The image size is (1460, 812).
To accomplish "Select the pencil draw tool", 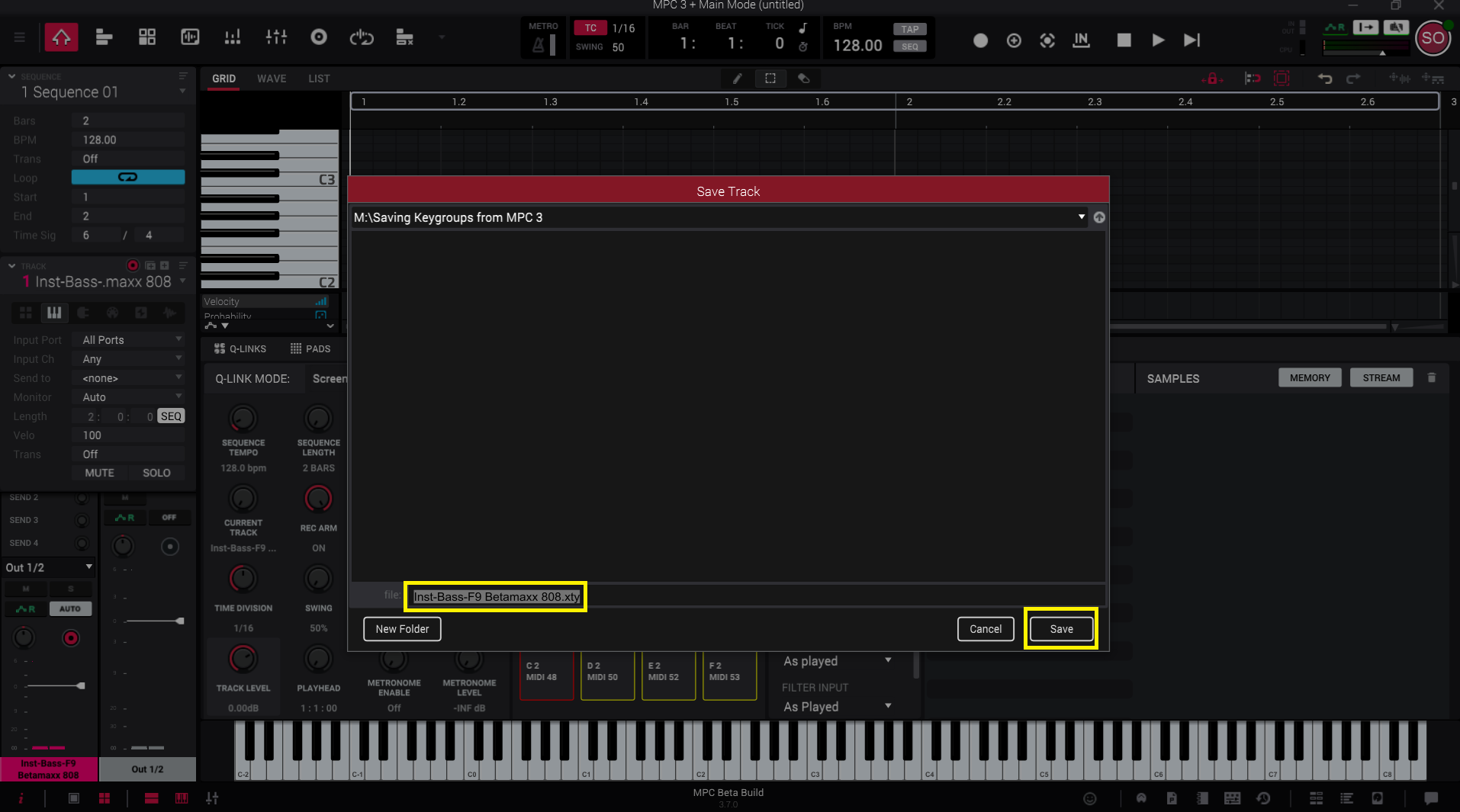I will pyautogui.click(x=737, y=79).
